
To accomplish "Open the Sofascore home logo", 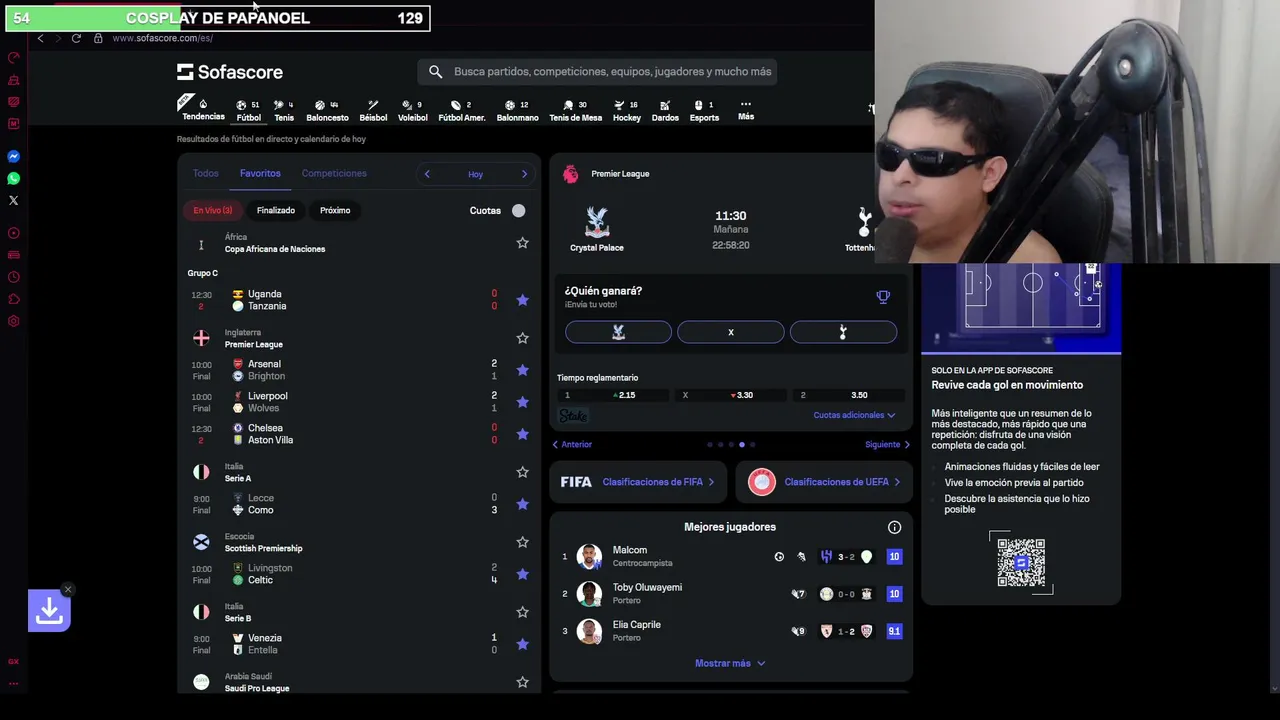I will click(x=230, y=72).
